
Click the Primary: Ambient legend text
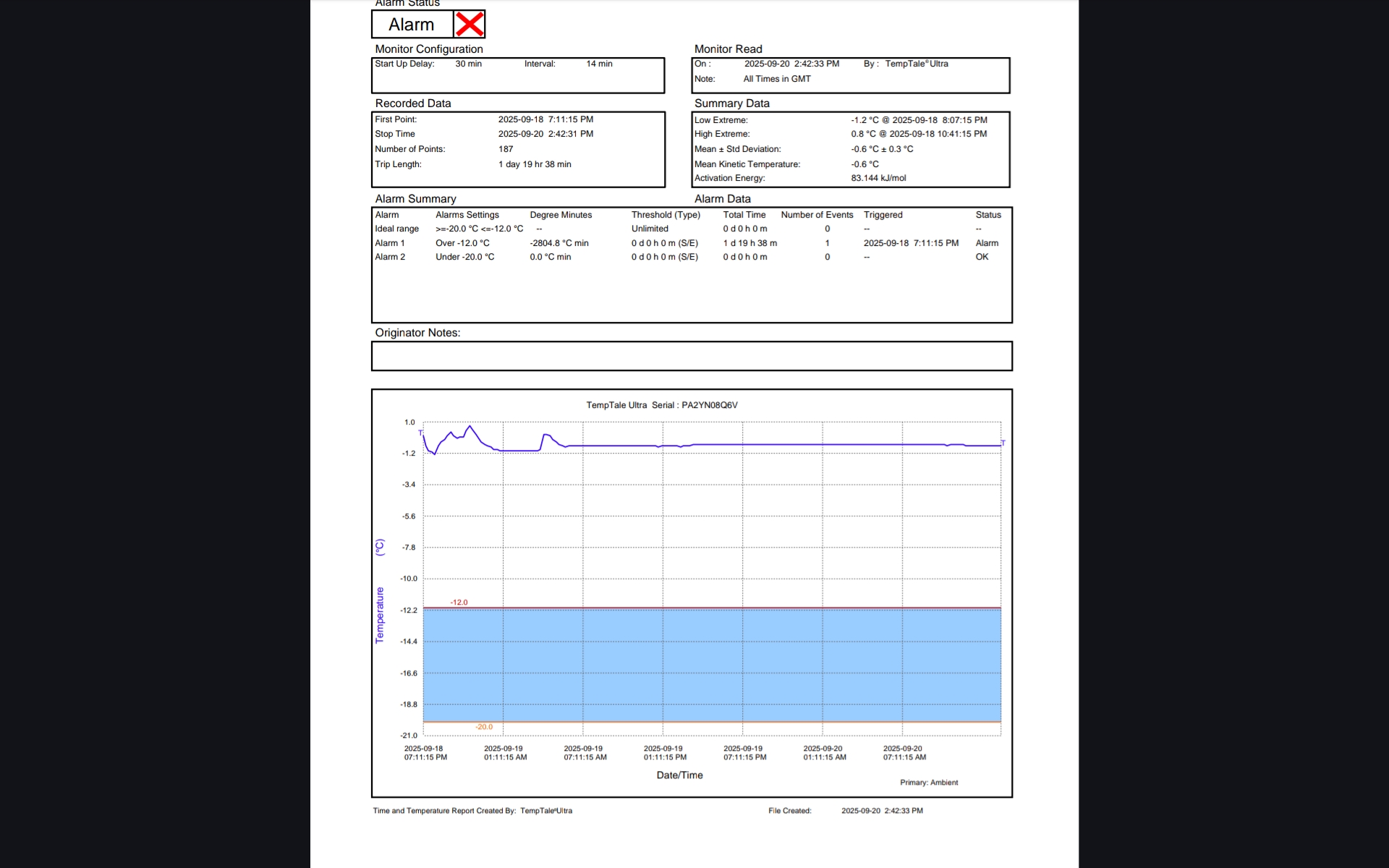[928, 783]
